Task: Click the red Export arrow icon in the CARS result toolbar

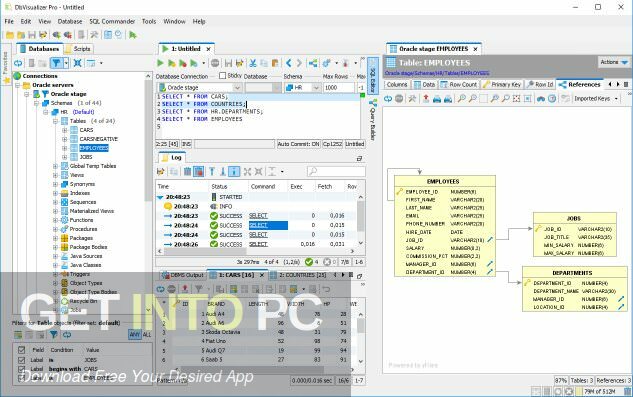Action: (x=185, y=289)
